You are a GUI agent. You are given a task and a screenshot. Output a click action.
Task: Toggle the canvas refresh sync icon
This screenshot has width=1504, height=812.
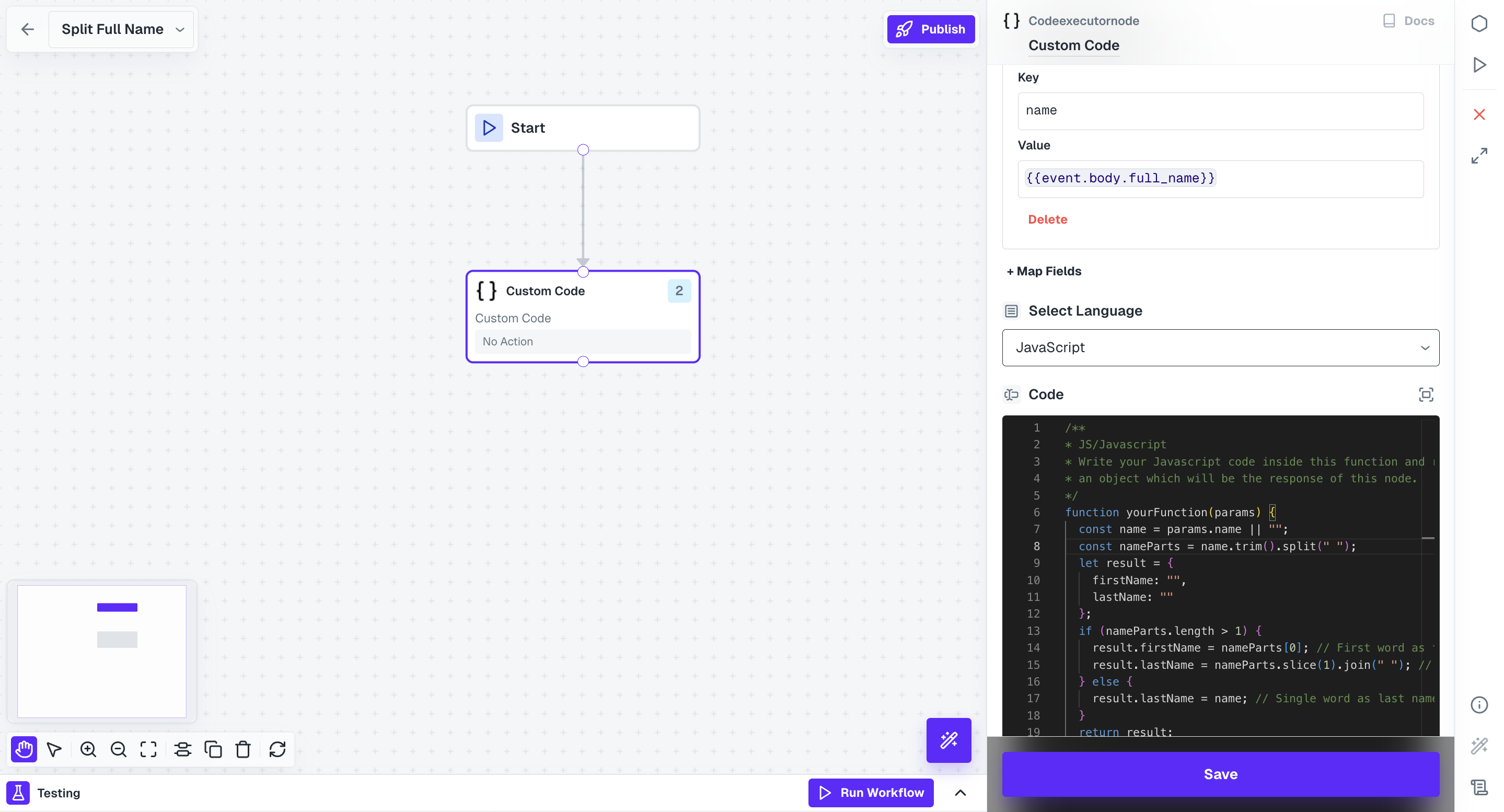point(278,749)
